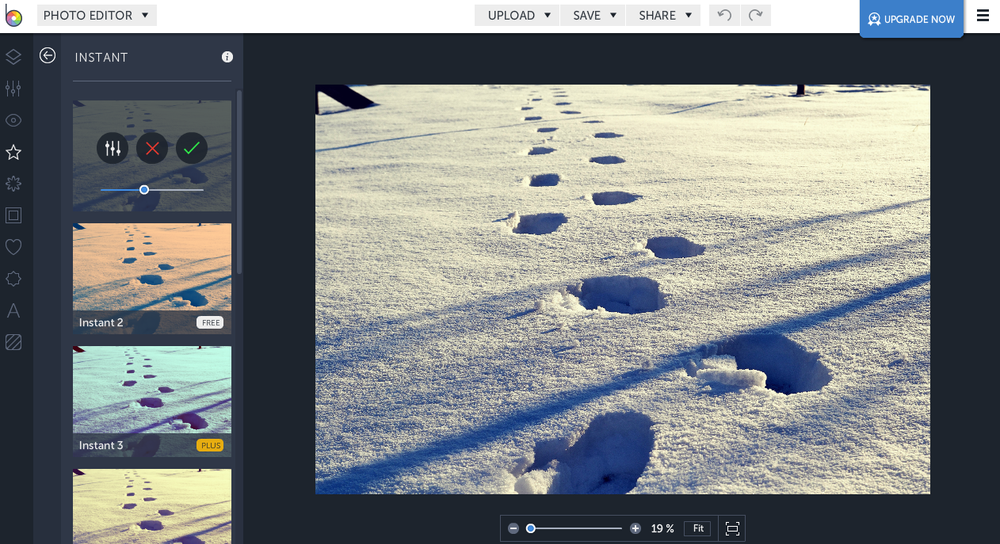
Task: Zoom in with the plus icon
Action: point(635,528)
